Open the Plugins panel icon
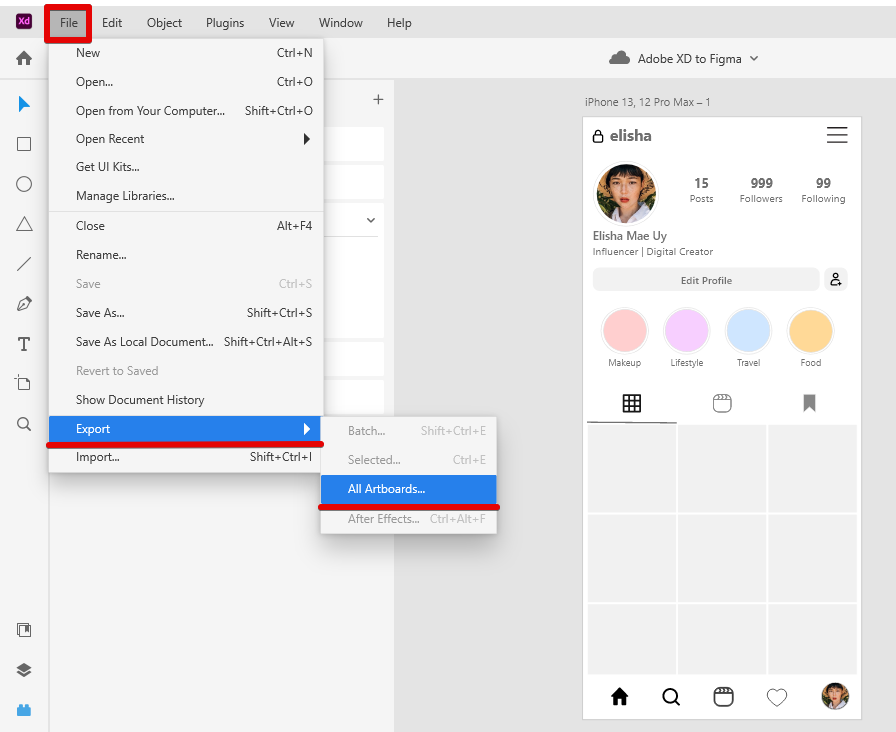 coord(24,710)
